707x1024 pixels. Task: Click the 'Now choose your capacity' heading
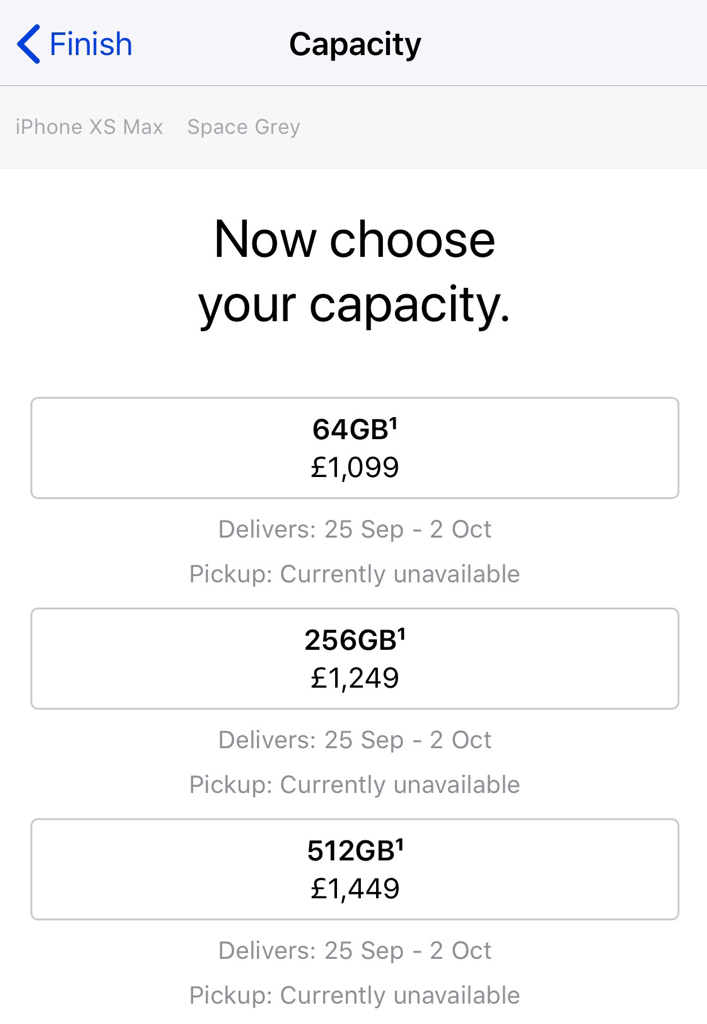coord(354,272)
